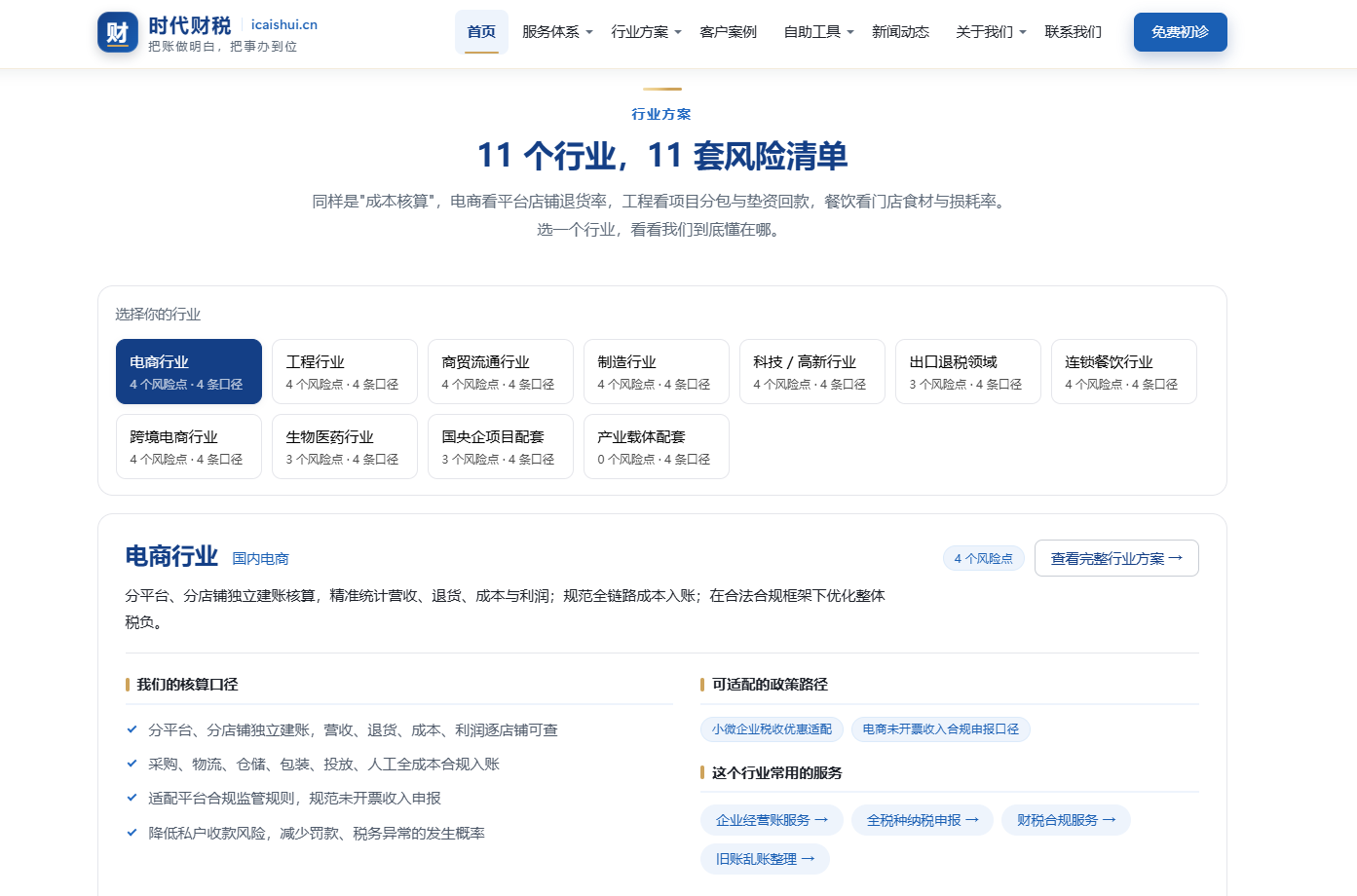This screenshot has height=896, width=1357.
Task: Click the 电商未开票收入合规申报口径 tag
Action: (941, 729)
